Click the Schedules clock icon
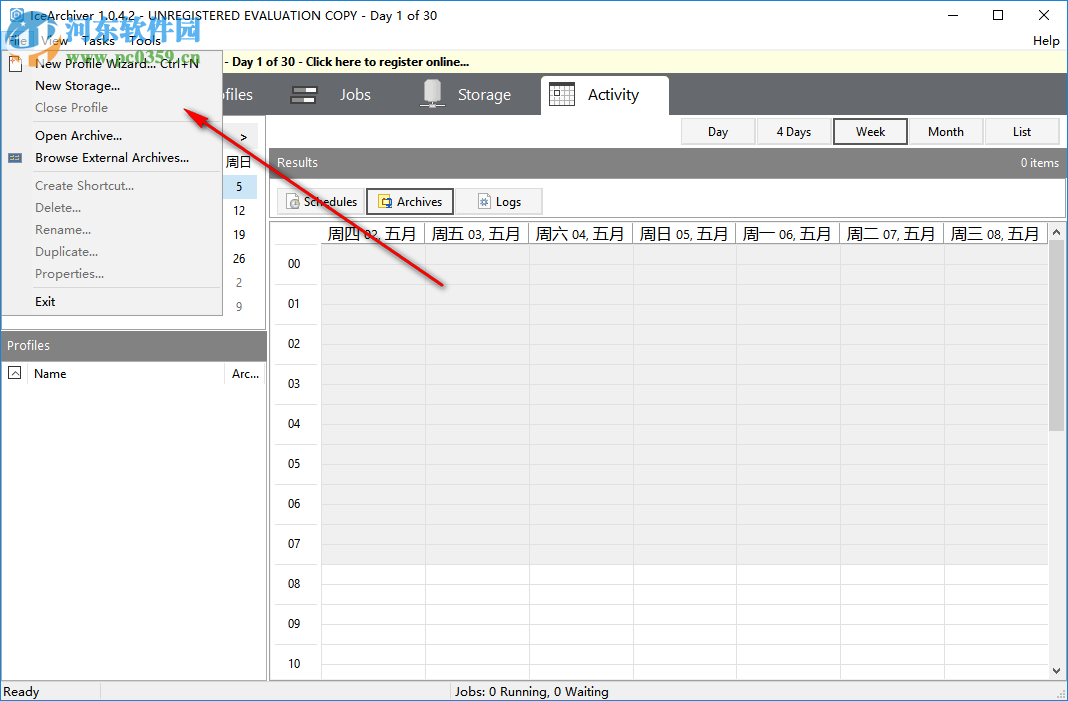Screen dimensions: 1068x701 coord(294,202)
